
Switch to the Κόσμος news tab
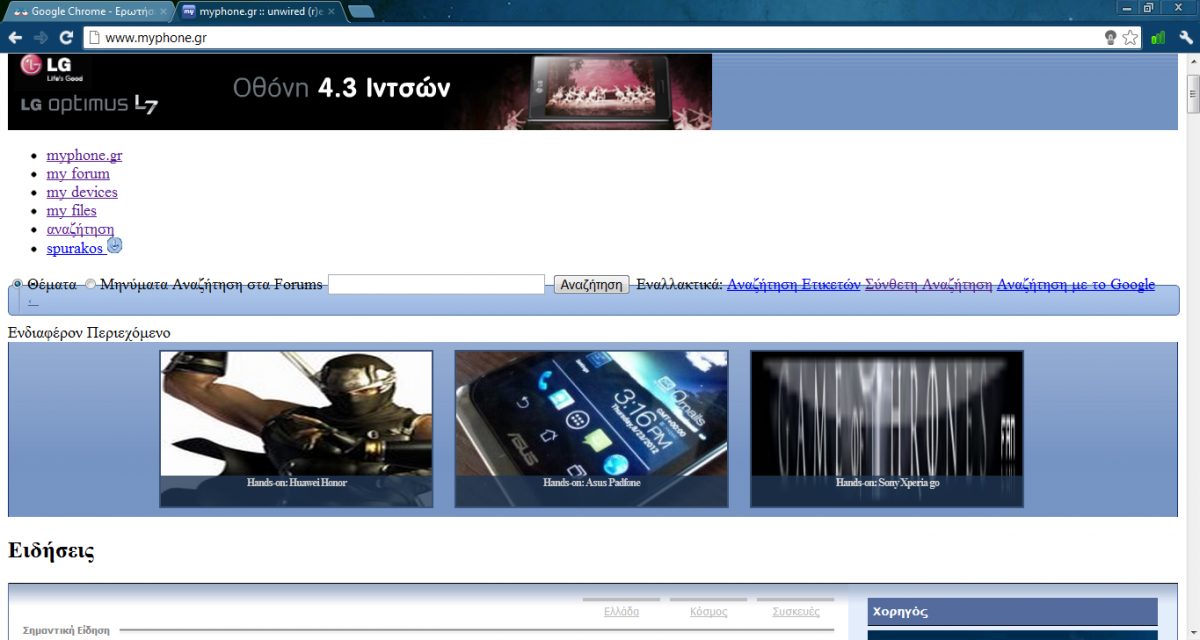pyautogui.click(x=709, y=611)
